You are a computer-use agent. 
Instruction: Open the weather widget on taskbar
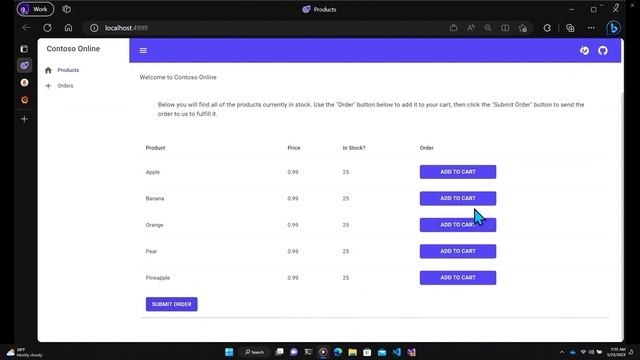(24, 352)
